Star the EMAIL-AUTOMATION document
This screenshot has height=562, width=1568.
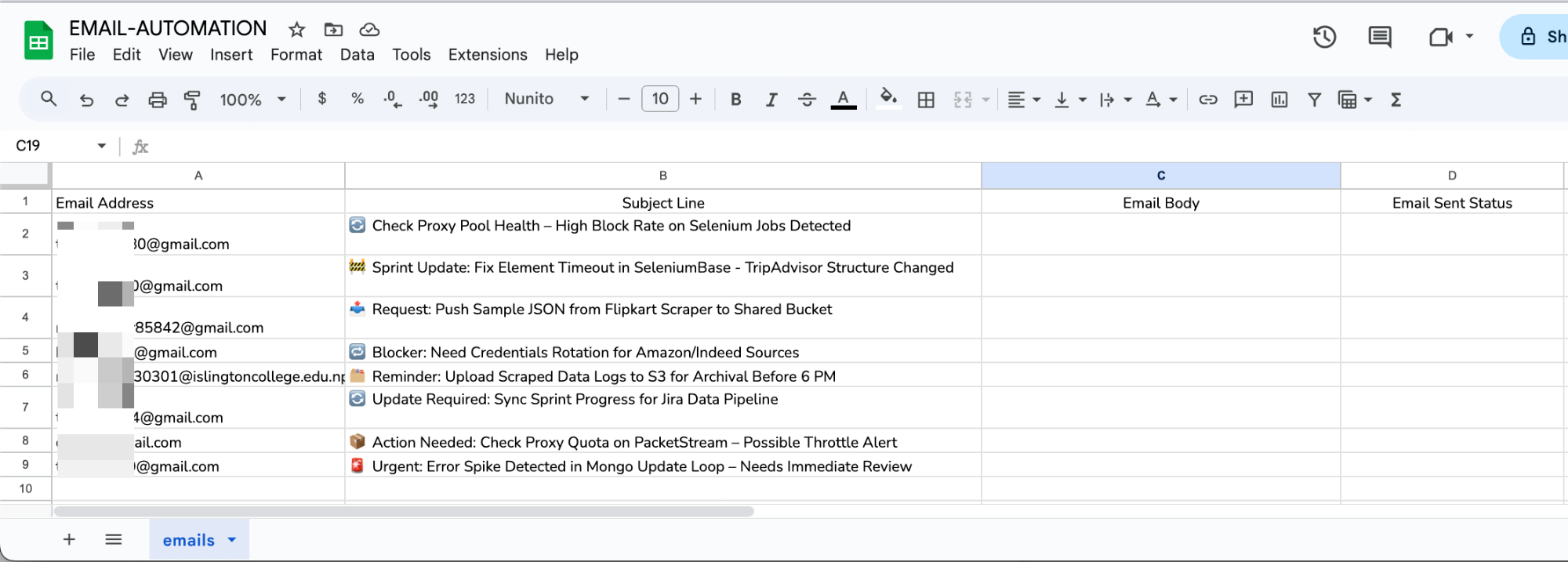pyautogui.click(x=296, y=30)
